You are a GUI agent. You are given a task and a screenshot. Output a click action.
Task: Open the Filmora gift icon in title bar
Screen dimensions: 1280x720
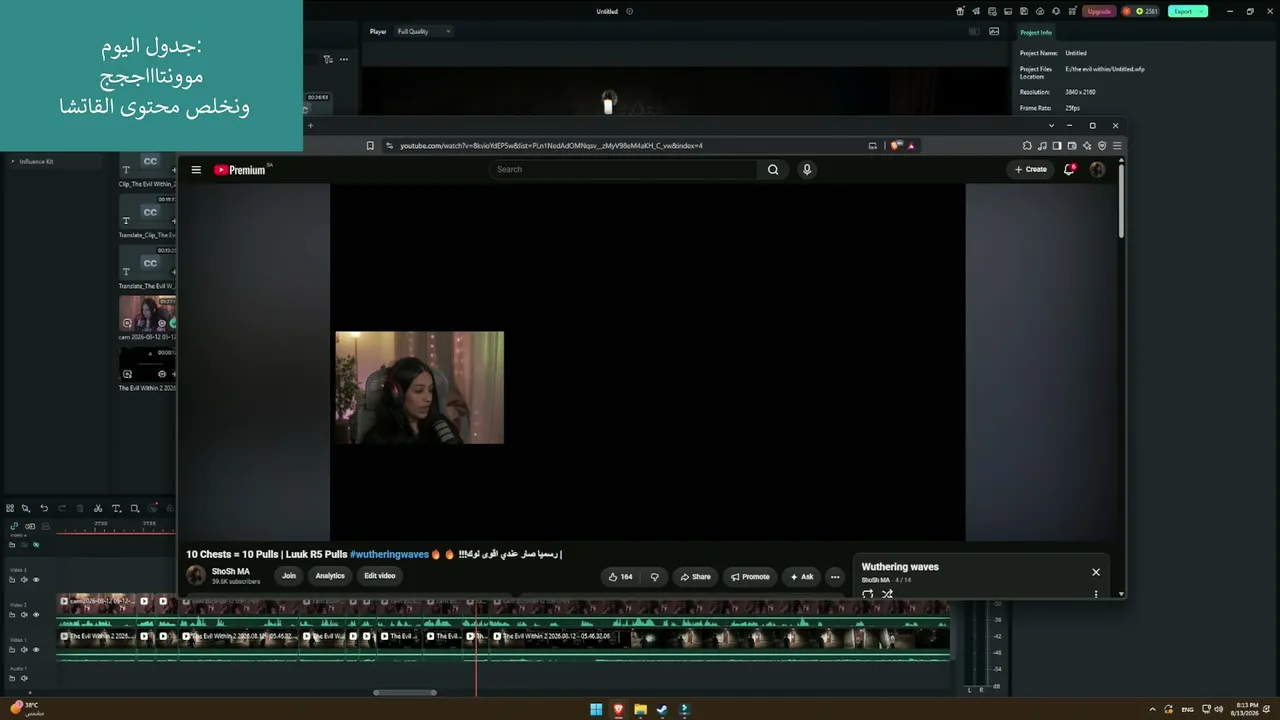961,11
